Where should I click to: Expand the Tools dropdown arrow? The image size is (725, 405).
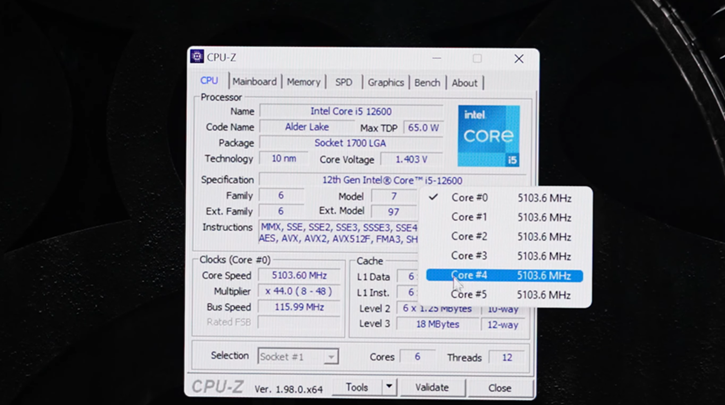pos(389,386)
